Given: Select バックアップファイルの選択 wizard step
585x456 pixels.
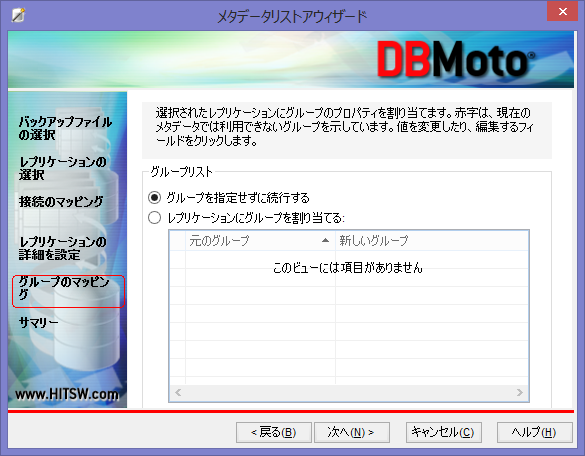Looking at the screenshot, I should tap(65, 128).
